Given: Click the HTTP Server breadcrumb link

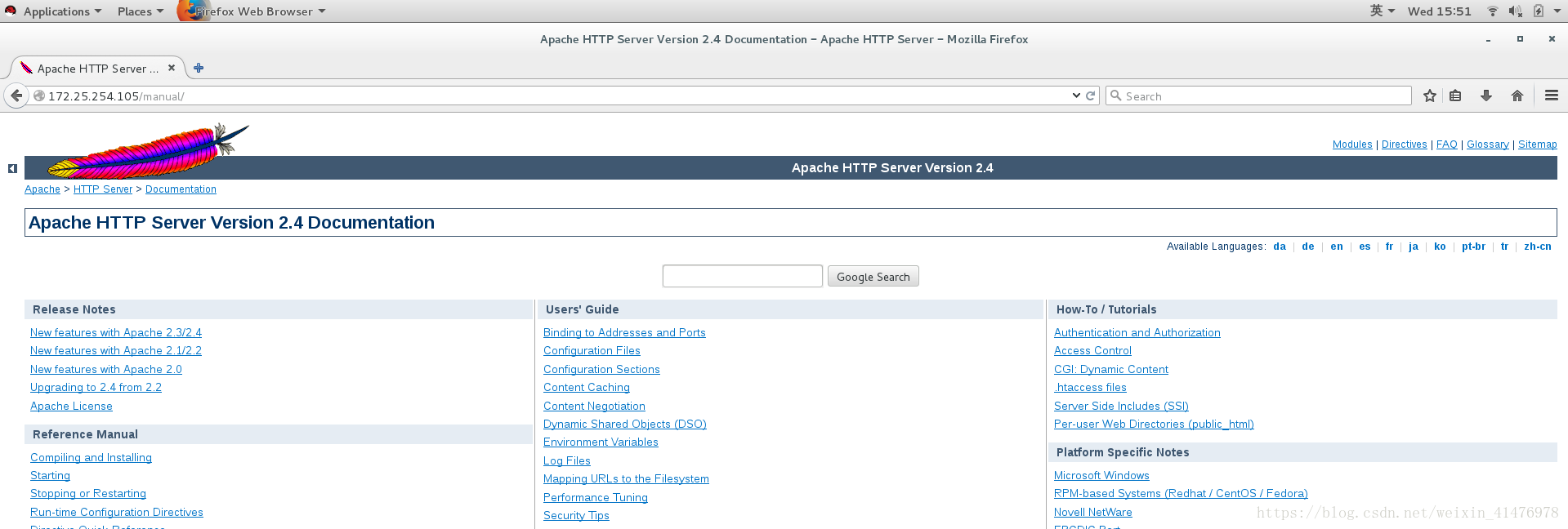Looking at the screenshot, I should tap(103, 189).
